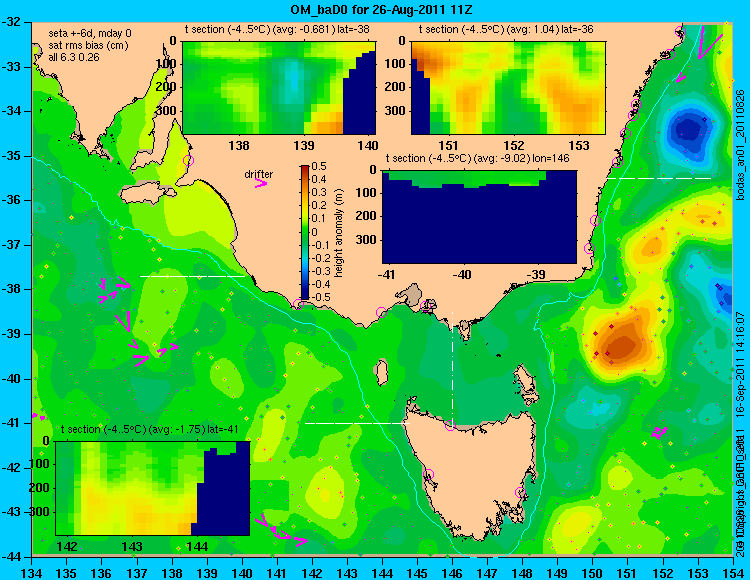Click the main longitude axis label 146

tap(452, 571)
